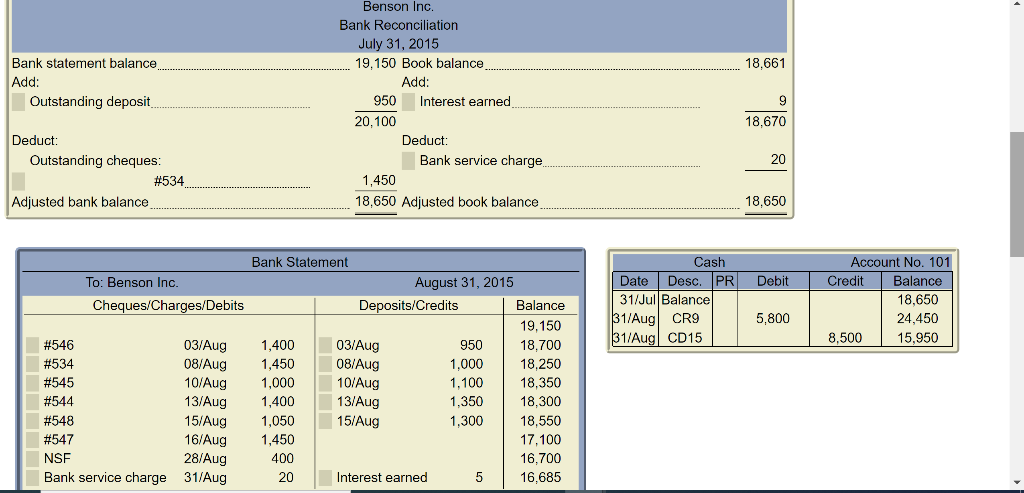This screenshot has height=493, width=1024.
Task: Click the PR column header in Cash ledger
Action: [x=725, y=281]
